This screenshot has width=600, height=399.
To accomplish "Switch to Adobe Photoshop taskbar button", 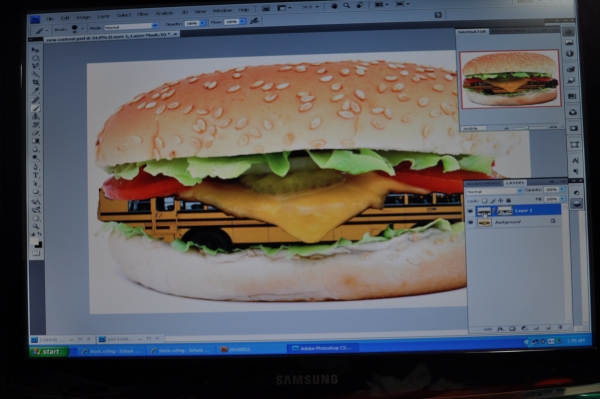I will tap(323, 348).
